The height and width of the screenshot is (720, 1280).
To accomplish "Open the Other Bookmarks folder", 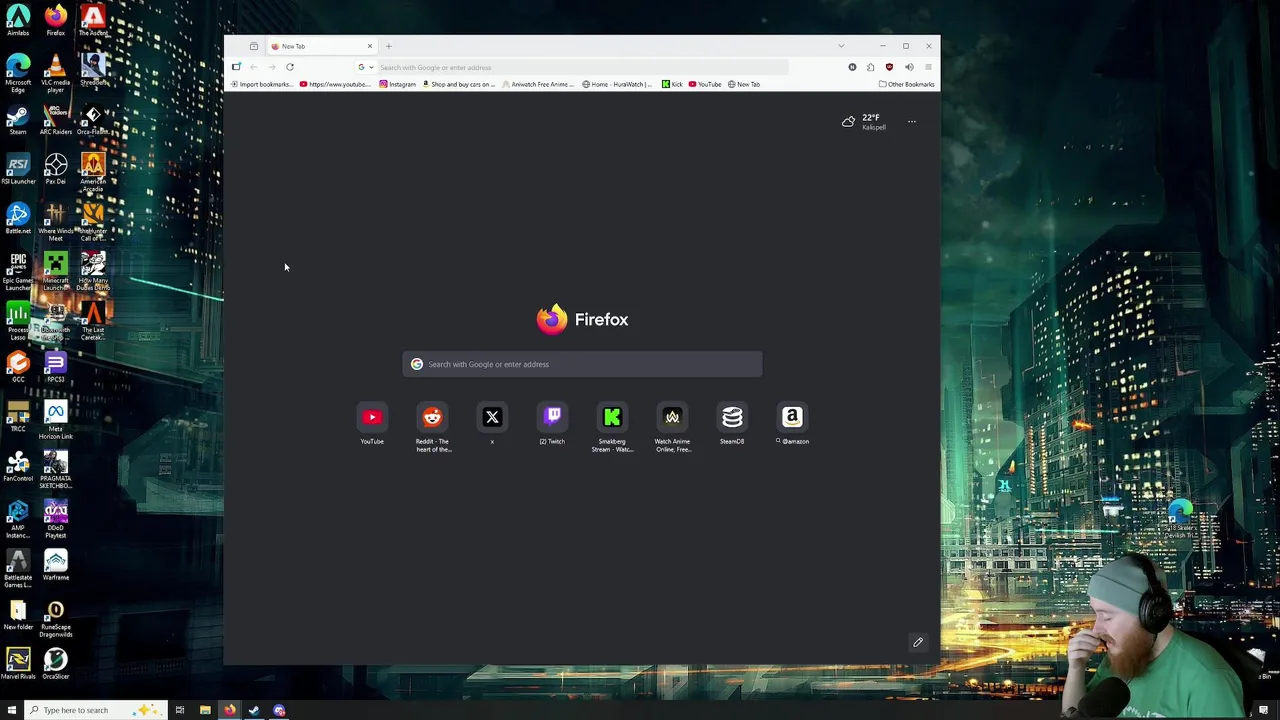I will tap(906, 84).
